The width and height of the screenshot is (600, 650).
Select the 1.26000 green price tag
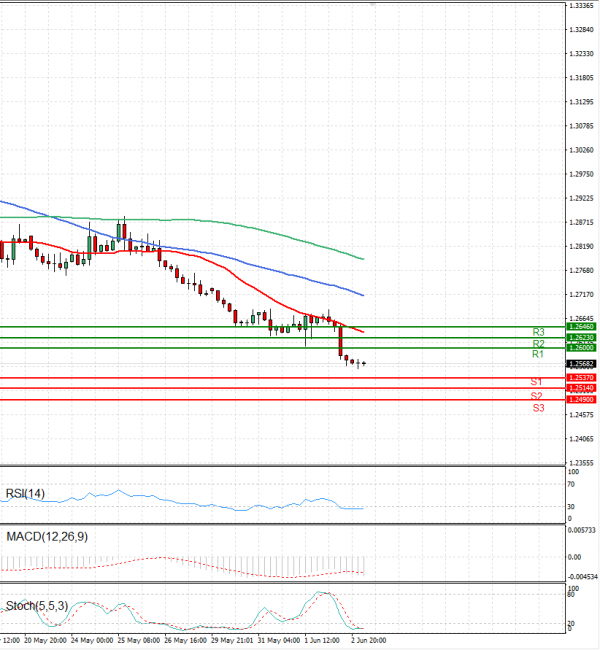581,347
